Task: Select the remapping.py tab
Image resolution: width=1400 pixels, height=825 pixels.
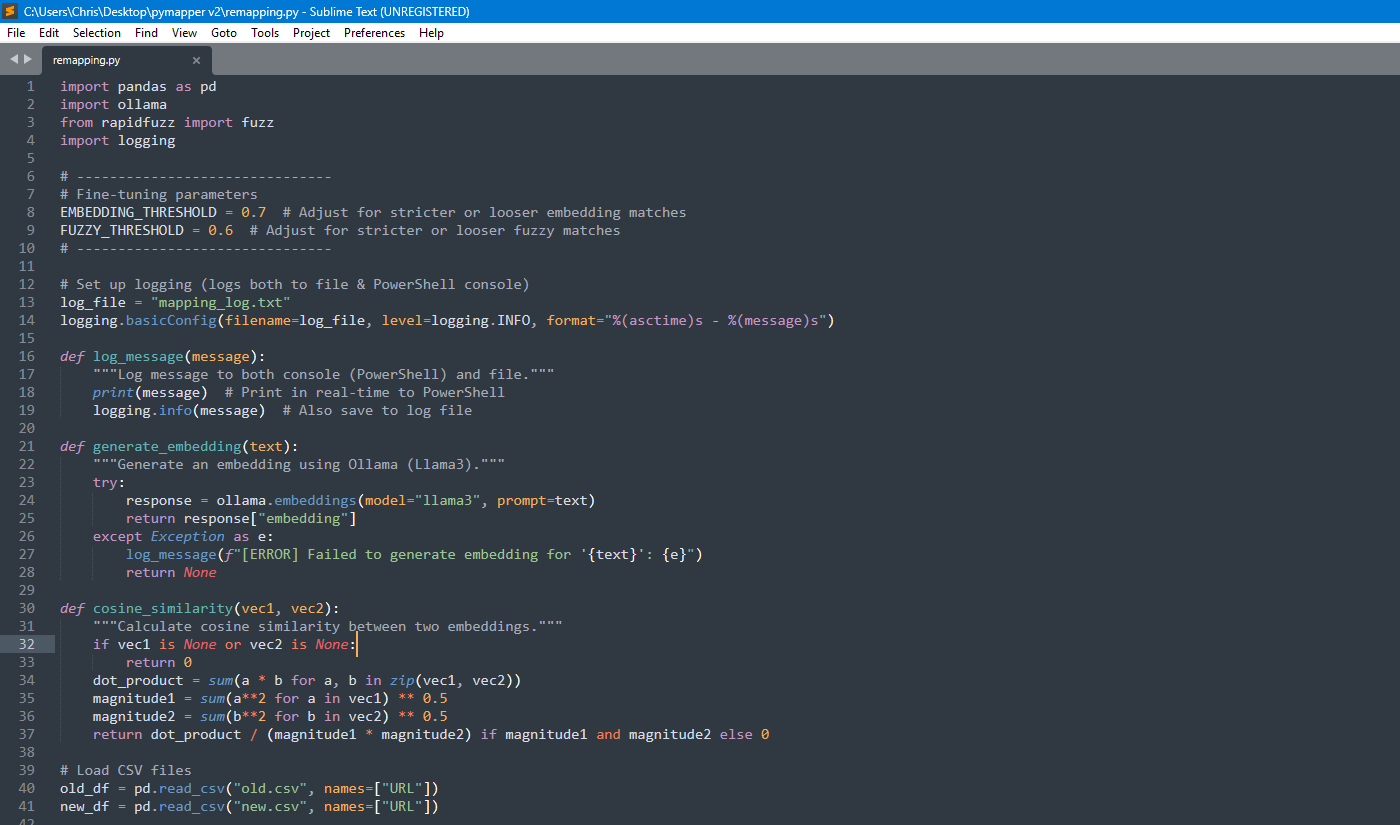Action: 126,60
